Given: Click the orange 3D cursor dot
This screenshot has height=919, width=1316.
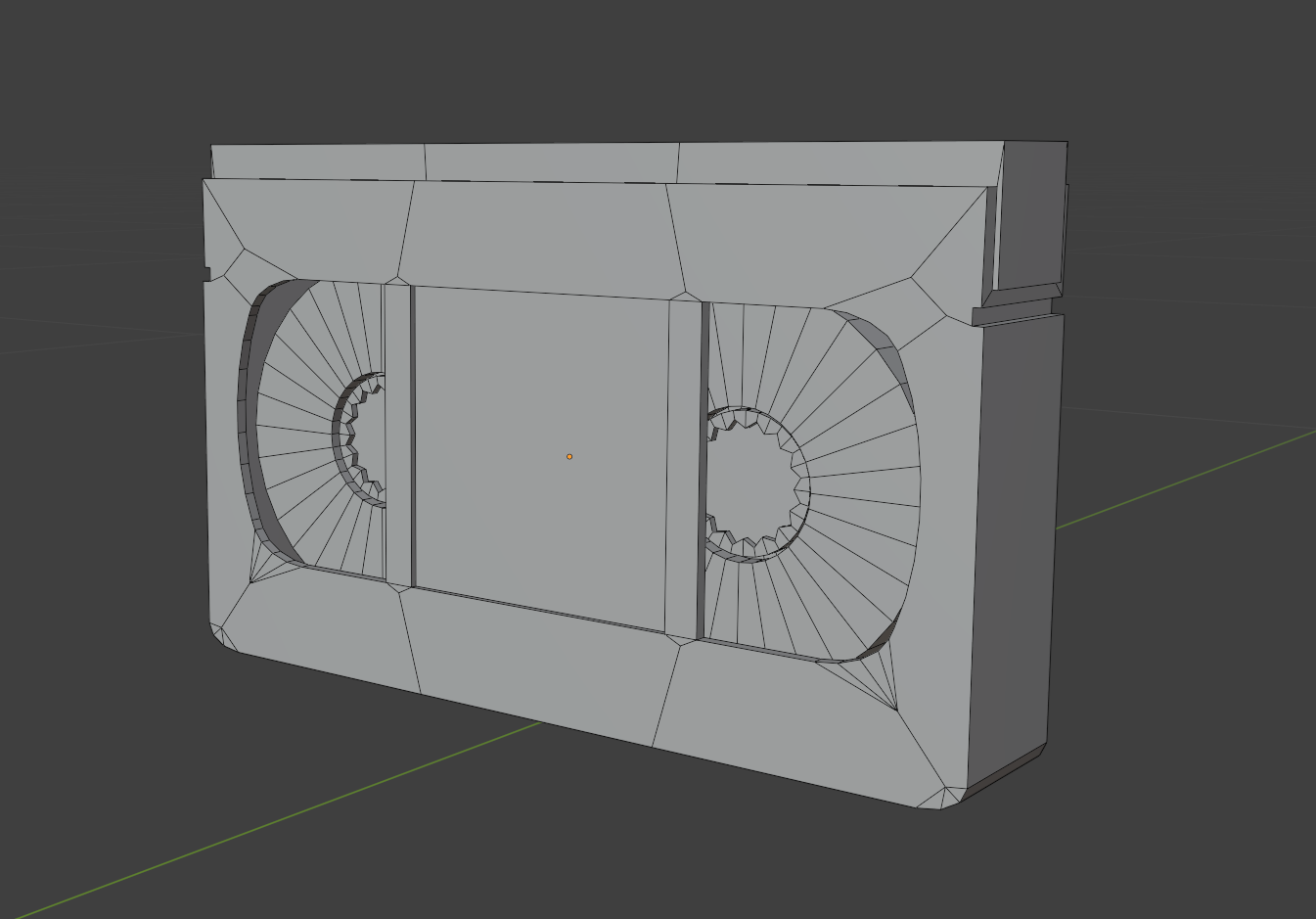Looking at the screenshot, I should click(x=568, y=454).
